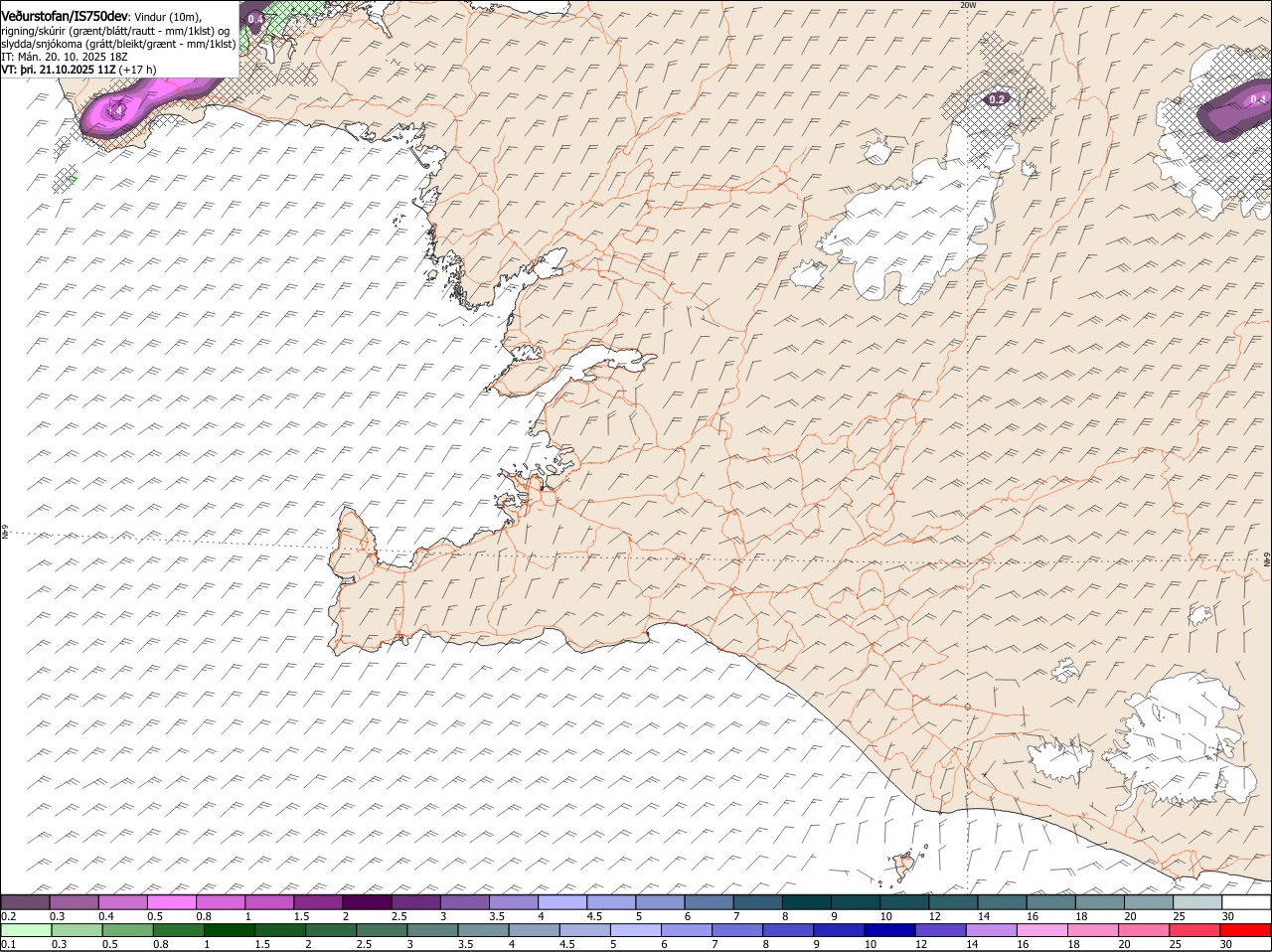
Task: Click the top legend swatch between 3.5 and 4
Action: coord(514,902)
